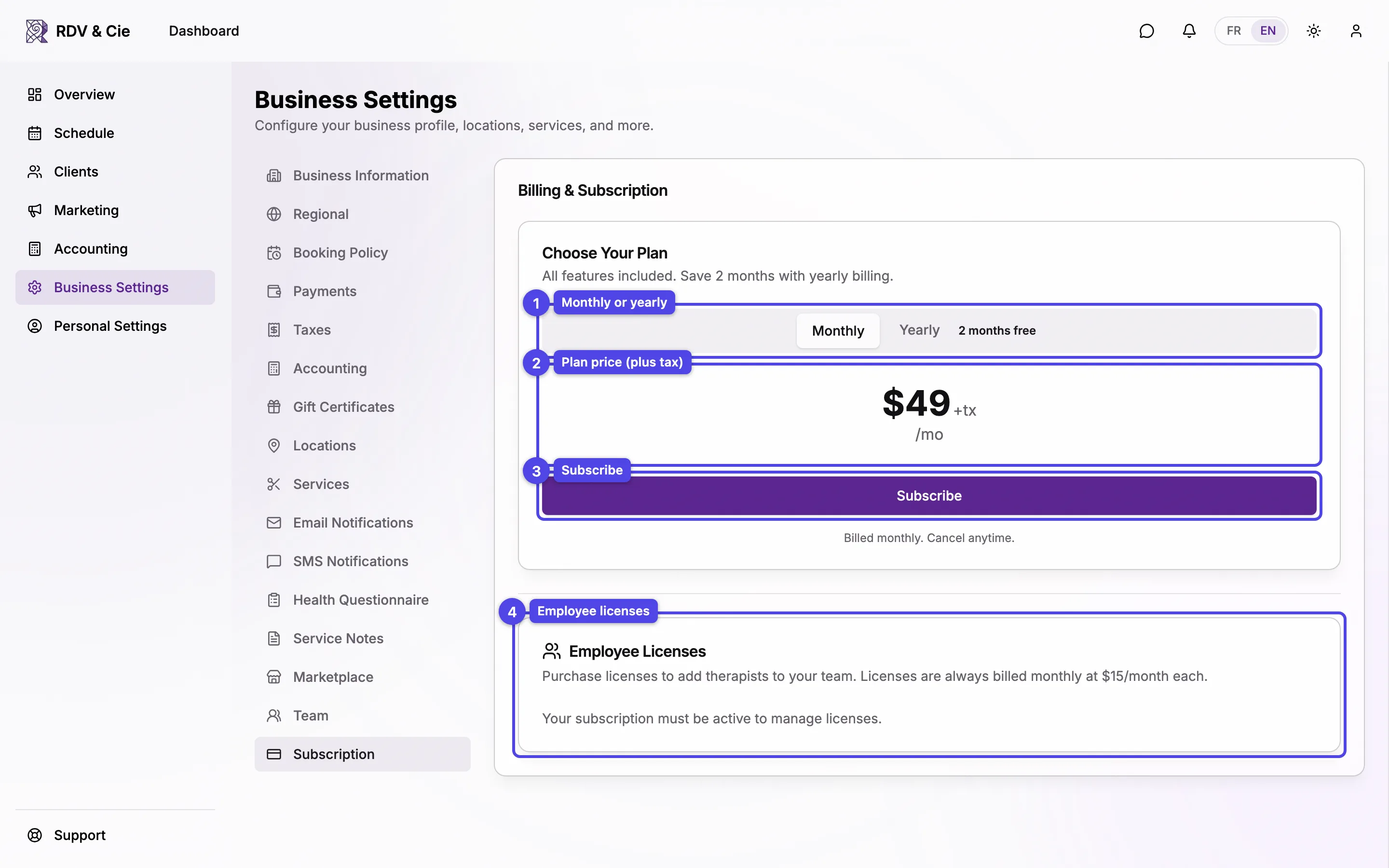Screen dimensions: 1389x868
Task: Click the Business Information building icon
Action: coord(274,176)
